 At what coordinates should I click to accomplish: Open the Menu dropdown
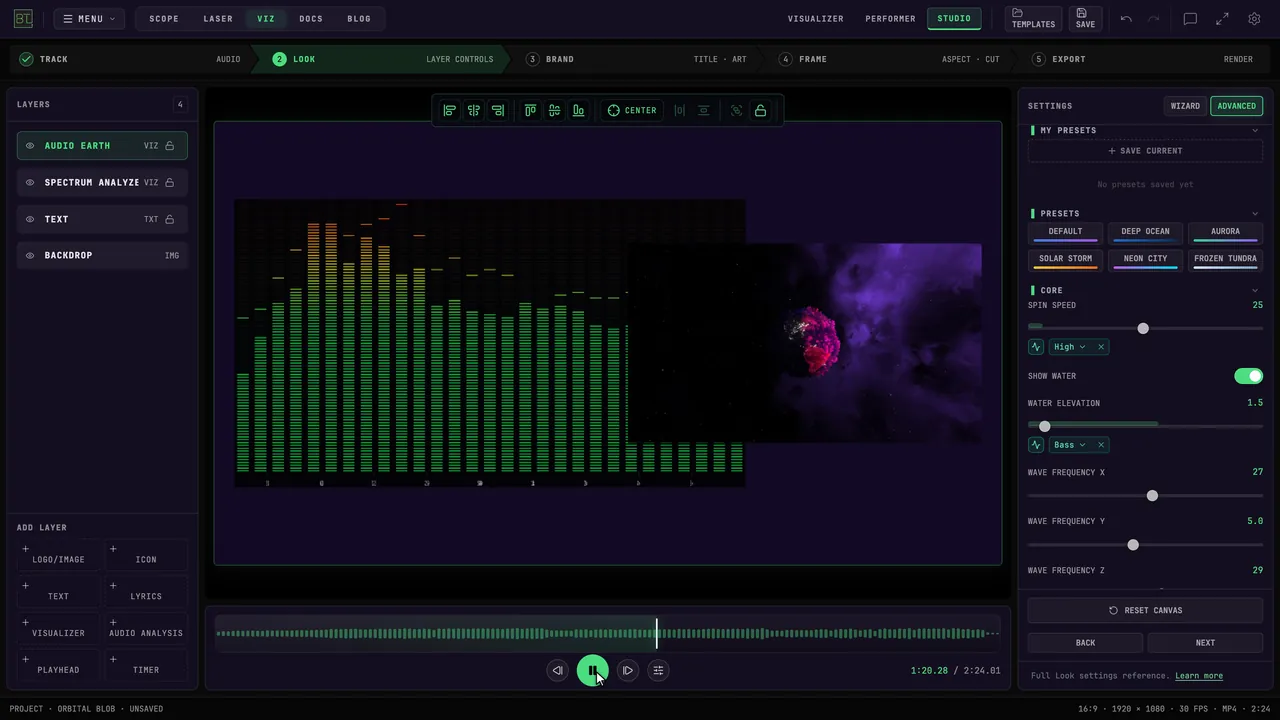tap(89, 19)
